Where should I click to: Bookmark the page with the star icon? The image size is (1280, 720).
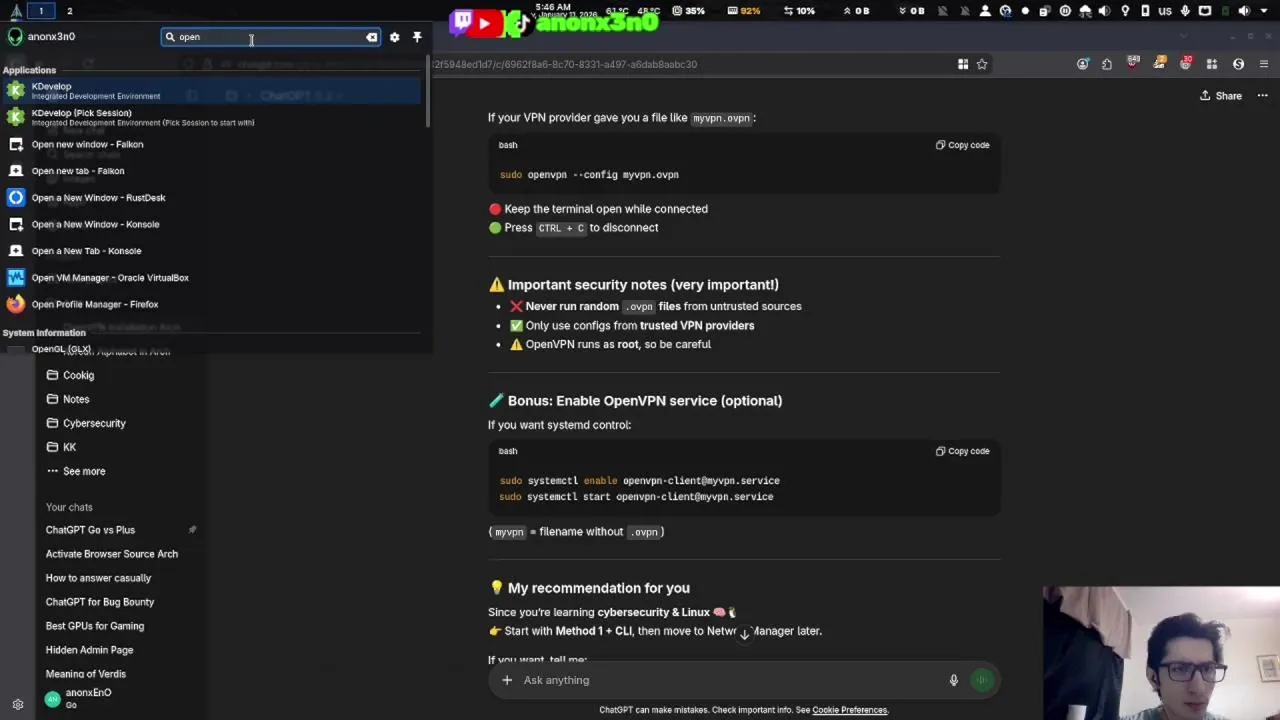pos(982,64)
